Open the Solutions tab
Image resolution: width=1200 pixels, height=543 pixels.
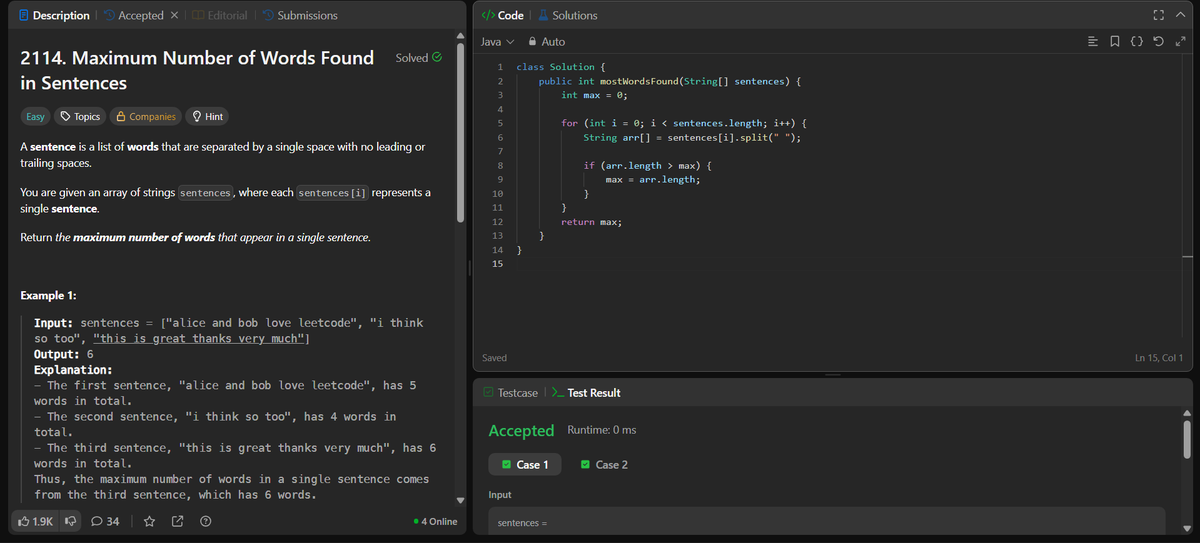click(x=567, y=15)
